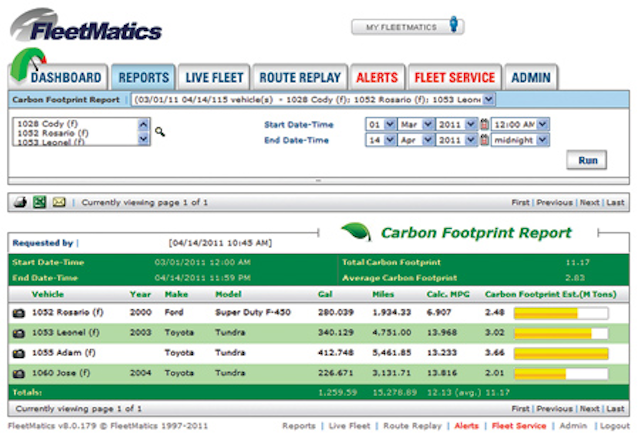Click the Last link in bottom pager
640x434 pixels.
pos(615,409)
